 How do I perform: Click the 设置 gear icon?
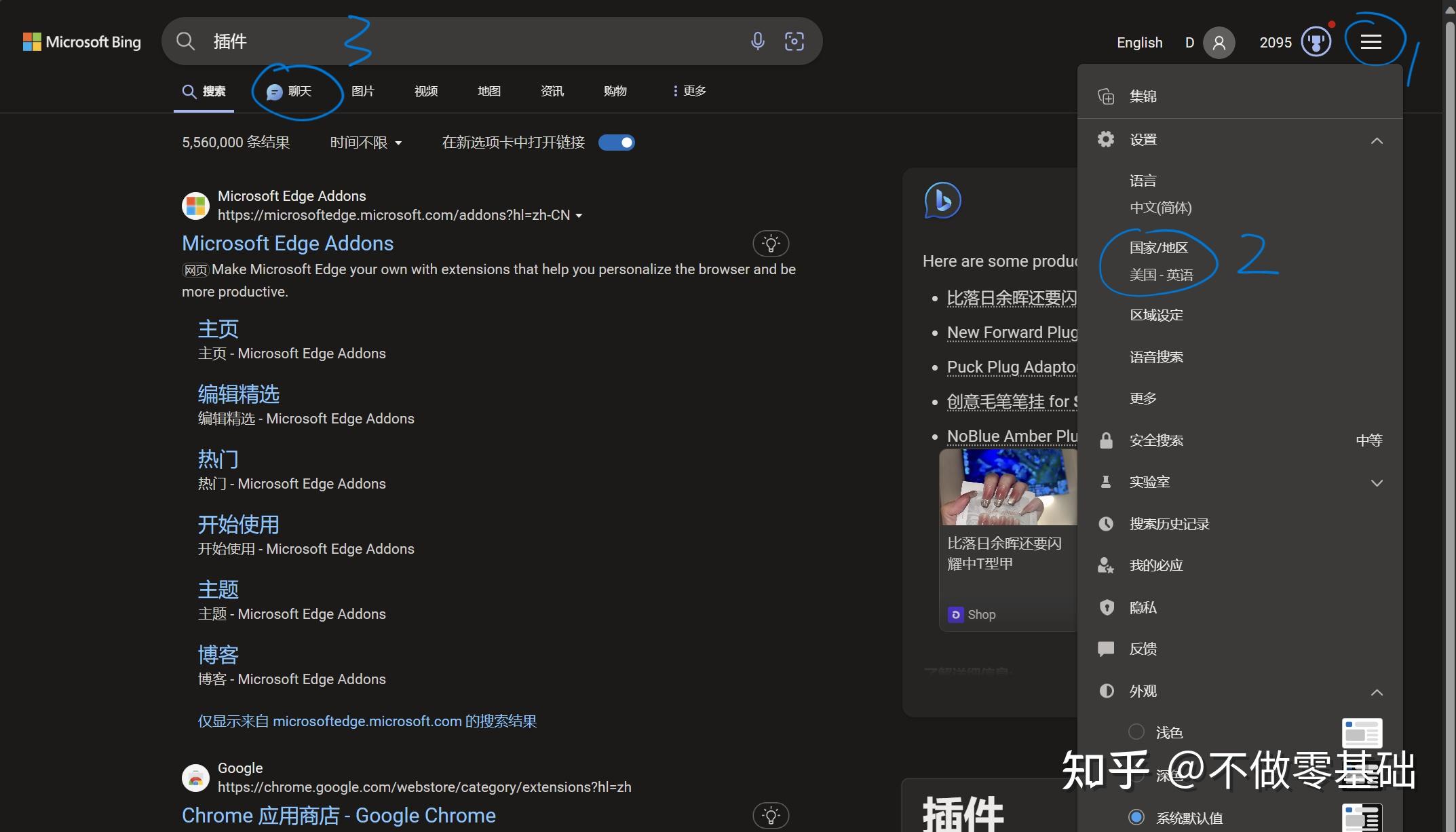coord(1106,139)
